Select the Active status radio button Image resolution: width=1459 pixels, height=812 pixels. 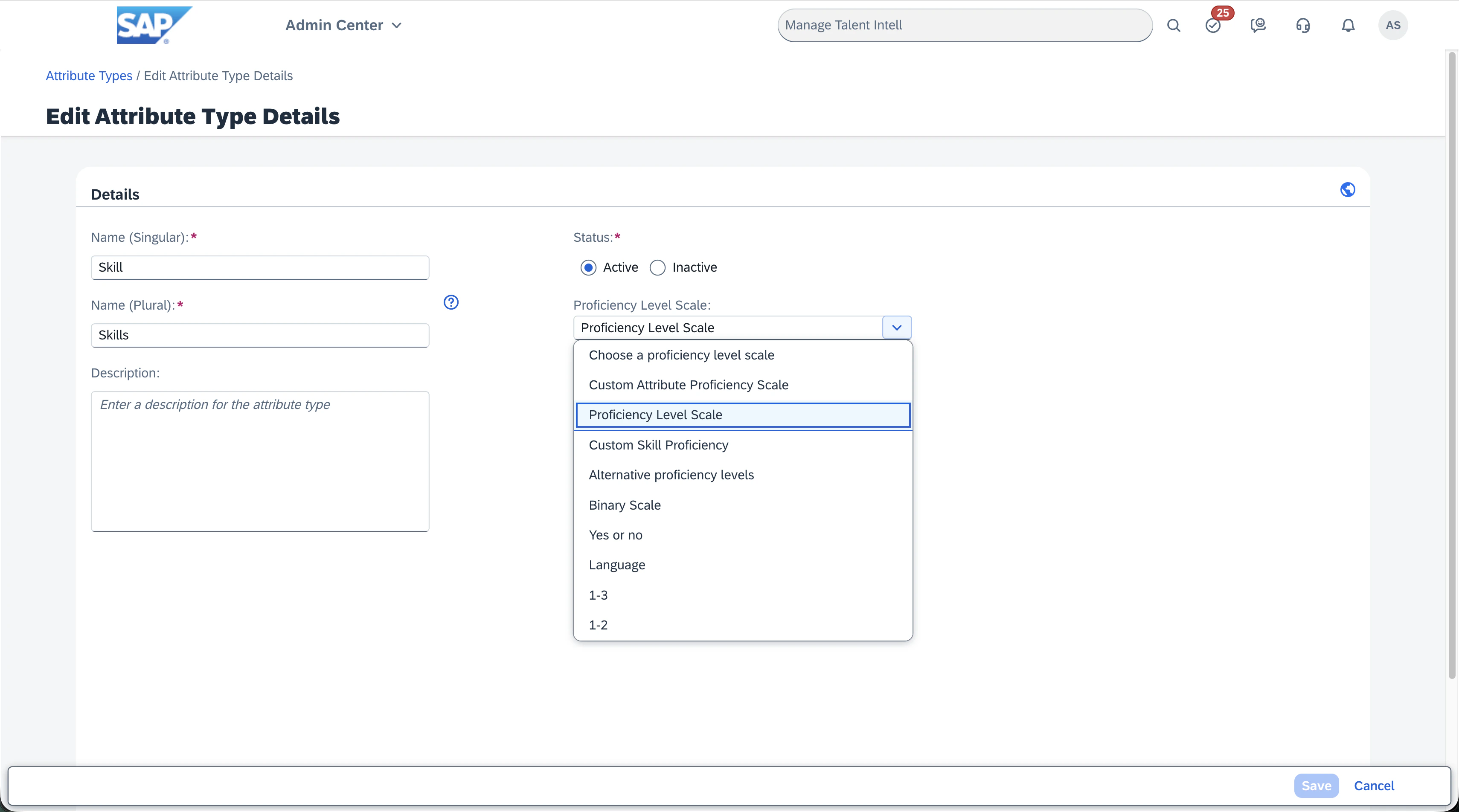click(588, 267)
